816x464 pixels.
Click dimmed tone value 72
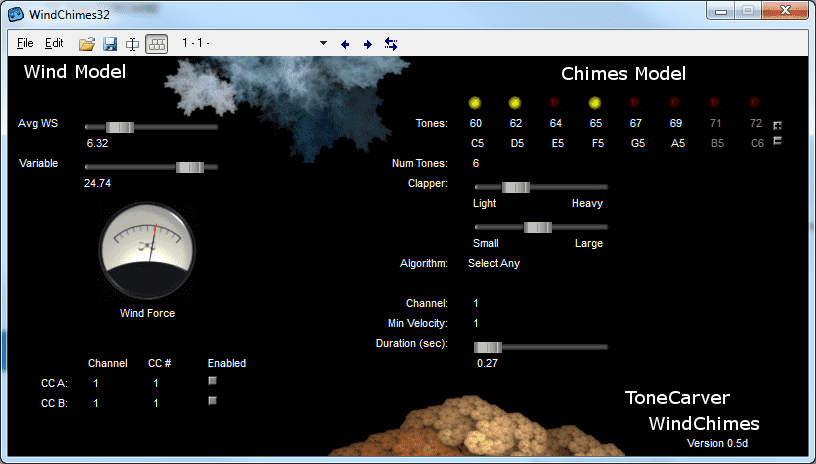[756, 123]
